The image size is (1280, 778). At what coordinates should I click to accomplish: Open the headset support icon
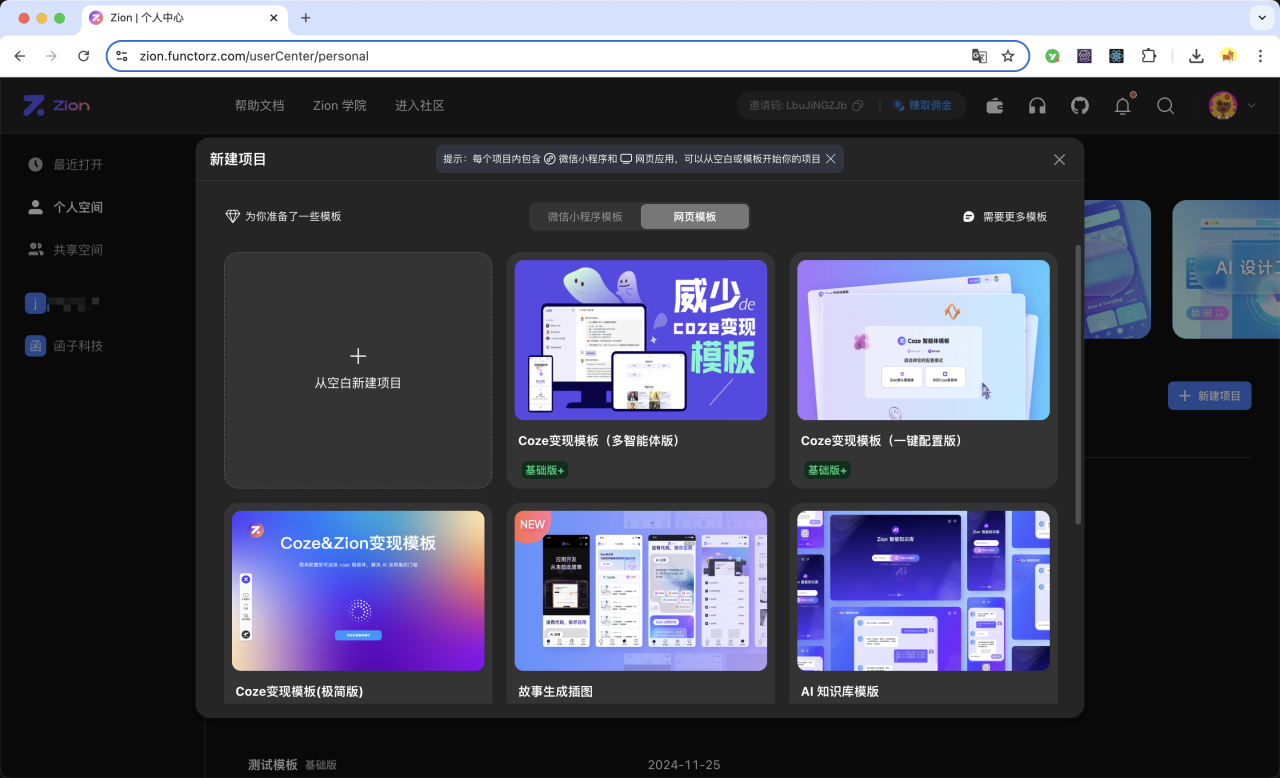1037,106
